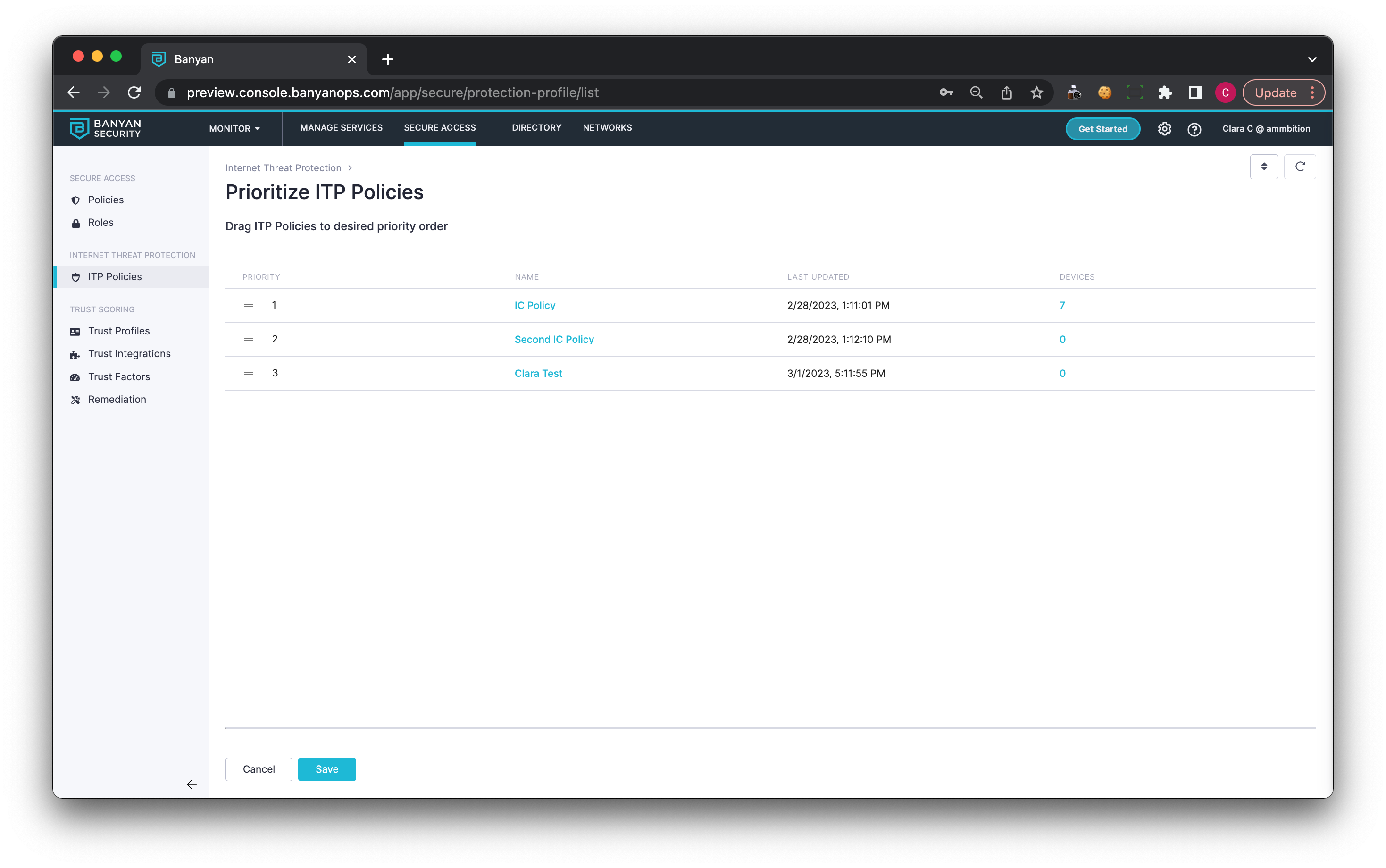Select the SECURE ACCESS tab
Screen dimensions: 1386x868
[440, 127]
